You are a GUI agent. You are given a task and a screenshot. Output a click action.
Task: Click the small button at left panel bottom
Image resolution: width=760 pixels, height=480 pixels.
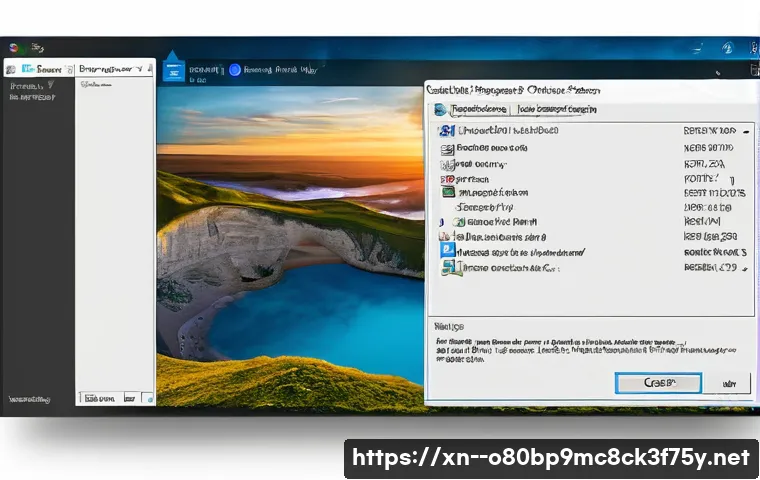148,397
